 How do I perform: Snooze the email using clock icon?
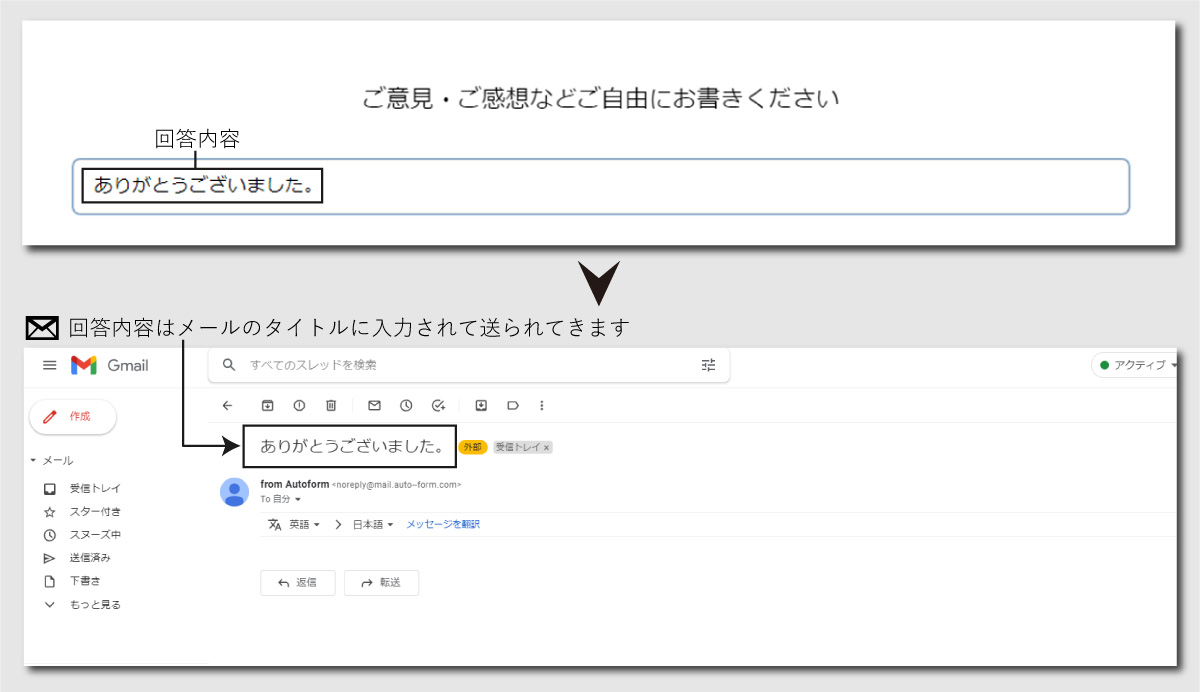tap(406, 406)
